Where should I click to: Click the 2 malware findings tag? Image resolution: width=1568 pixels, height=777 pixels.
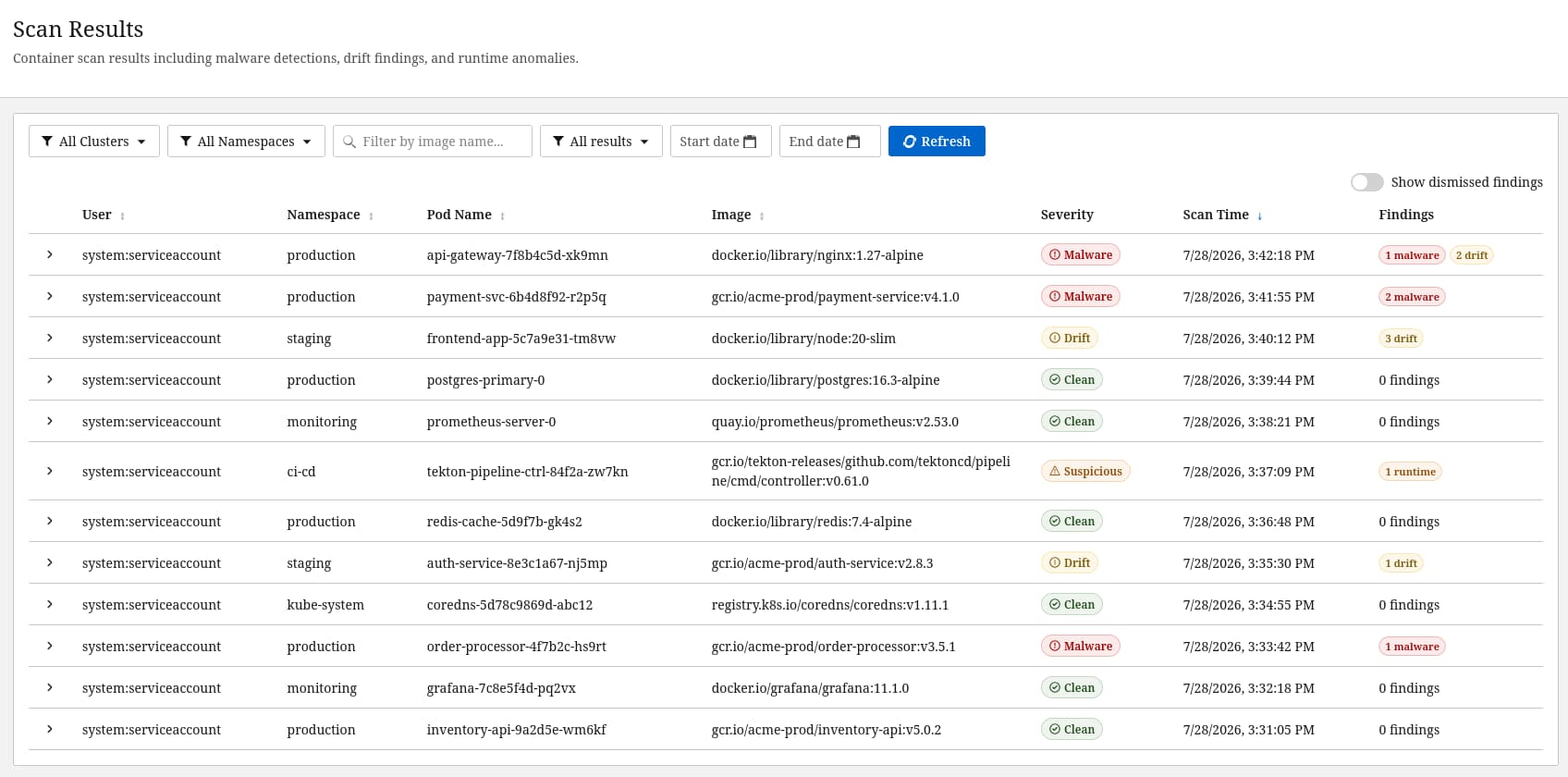click(1412, 297)
